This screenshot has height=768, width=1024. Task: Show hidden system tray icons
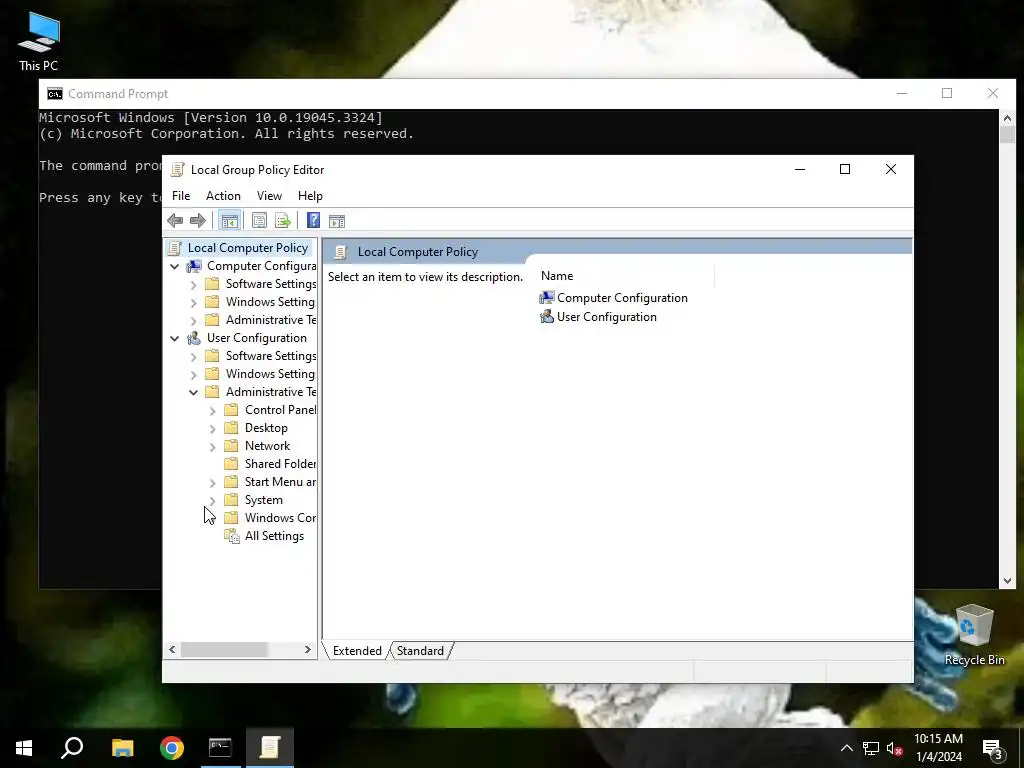pos(846,748)
